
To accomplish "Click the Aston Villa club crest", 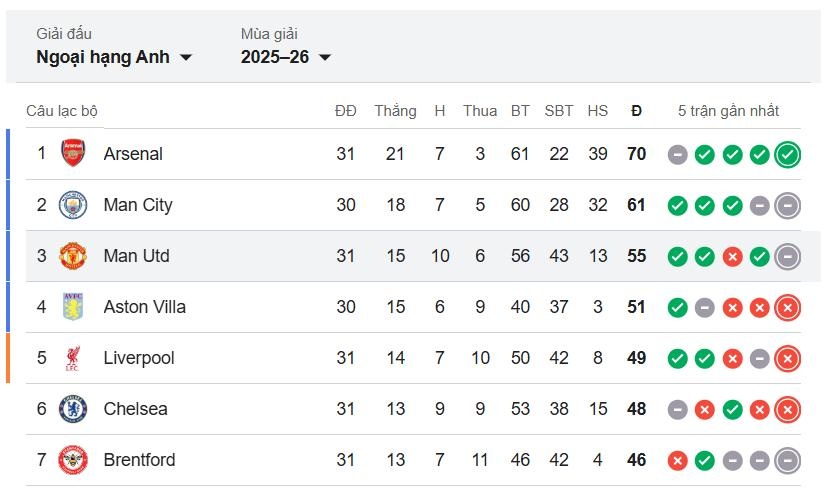I will (x=73, y=307).
